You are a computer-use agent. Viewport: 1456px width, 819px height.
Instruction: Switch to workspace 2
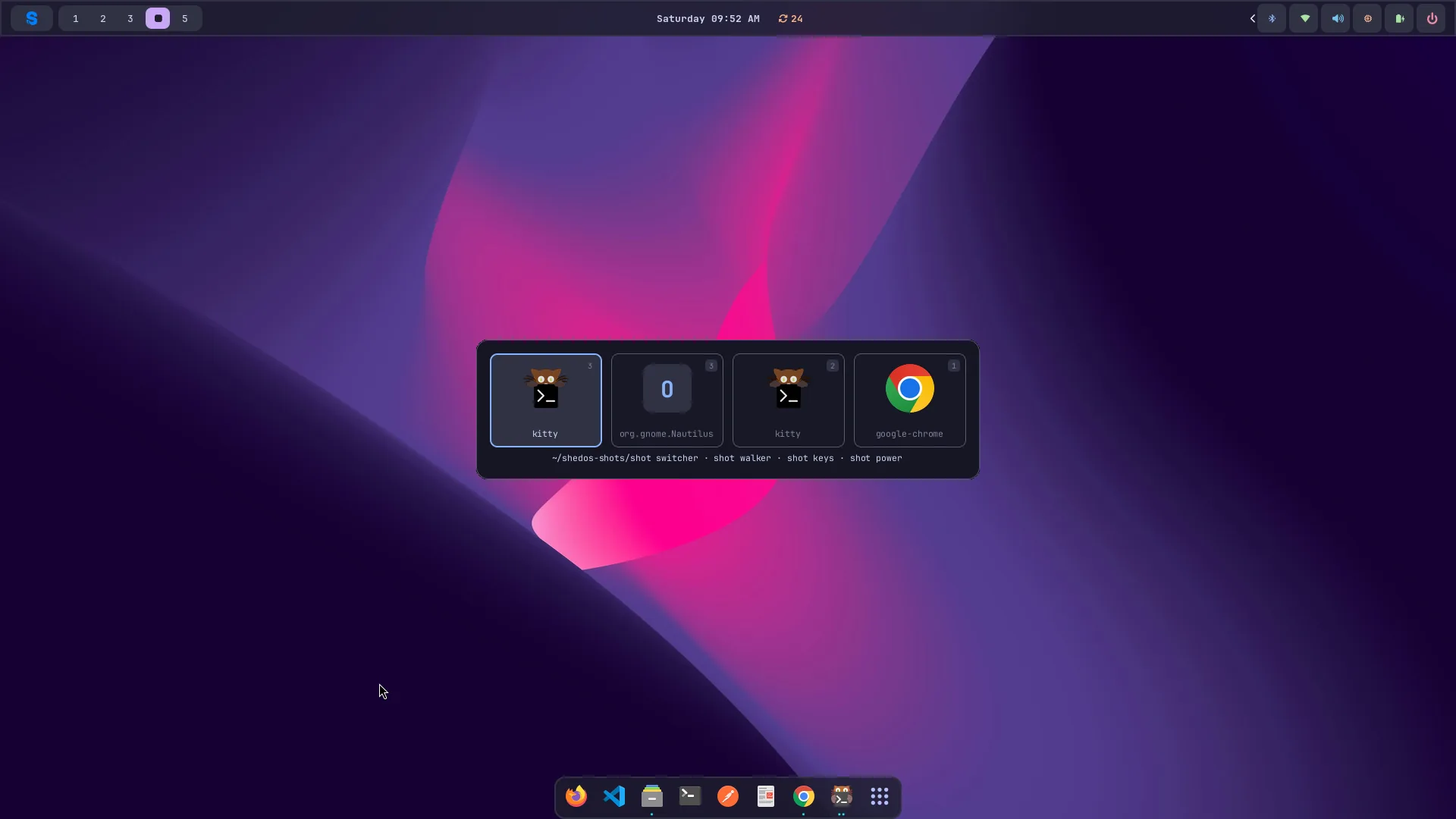tap(103, 18)
